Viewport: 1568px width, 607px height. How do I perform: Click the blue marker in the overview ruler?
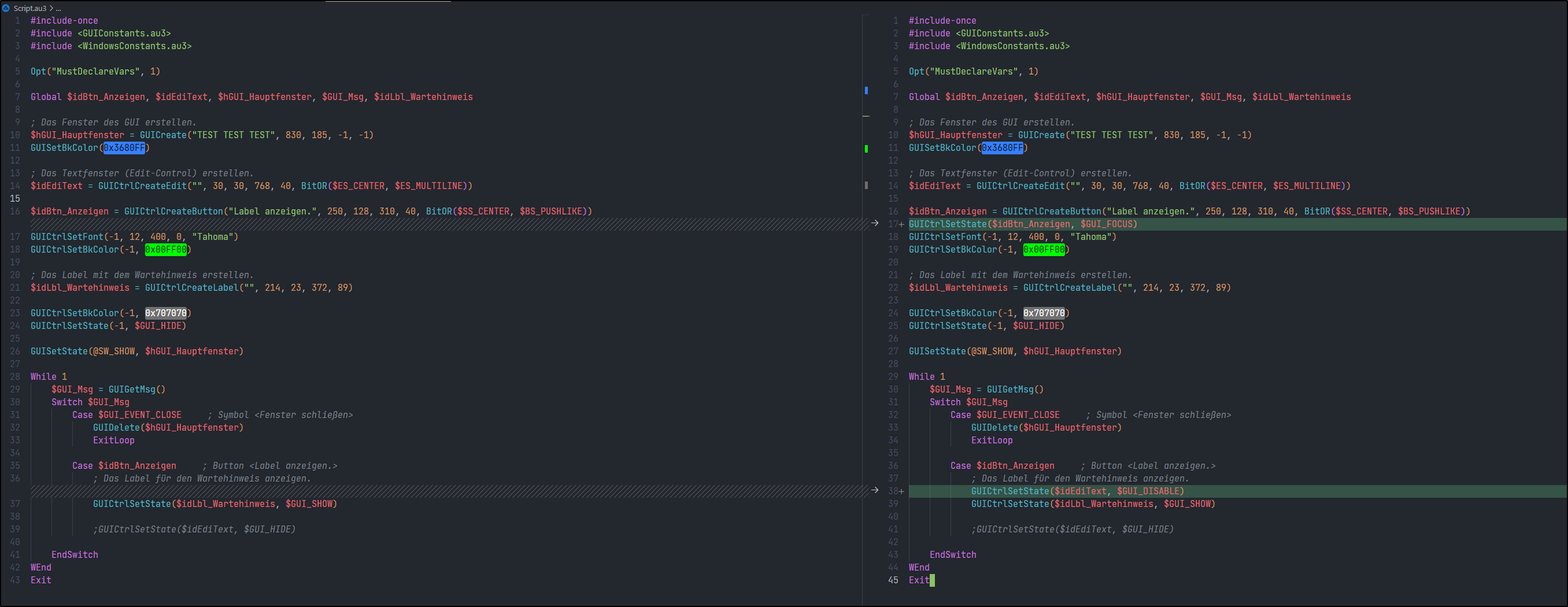866,91
